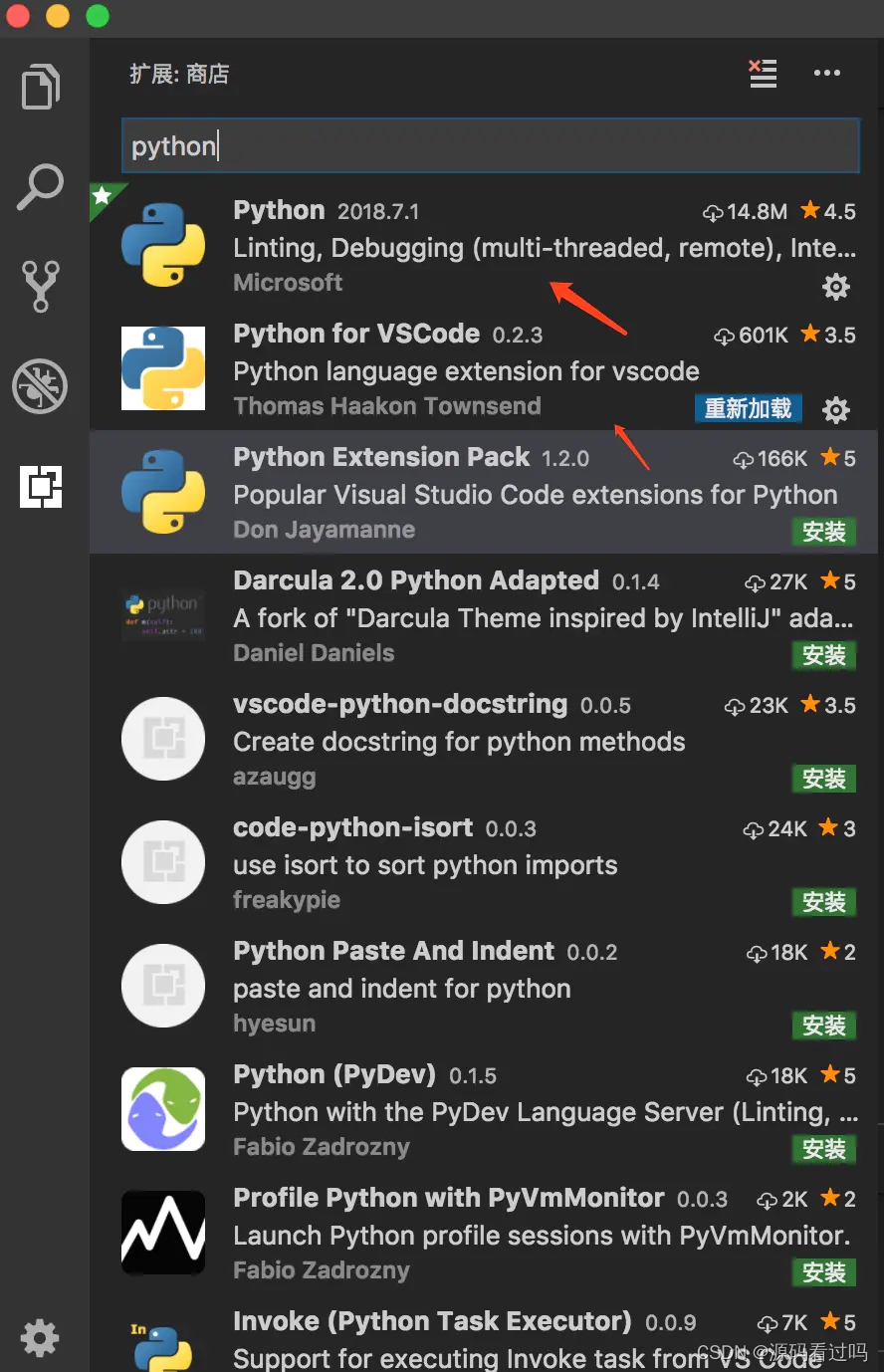
Task: Install Profile Python with PyVmMonitor
Action: (824, 1272)
